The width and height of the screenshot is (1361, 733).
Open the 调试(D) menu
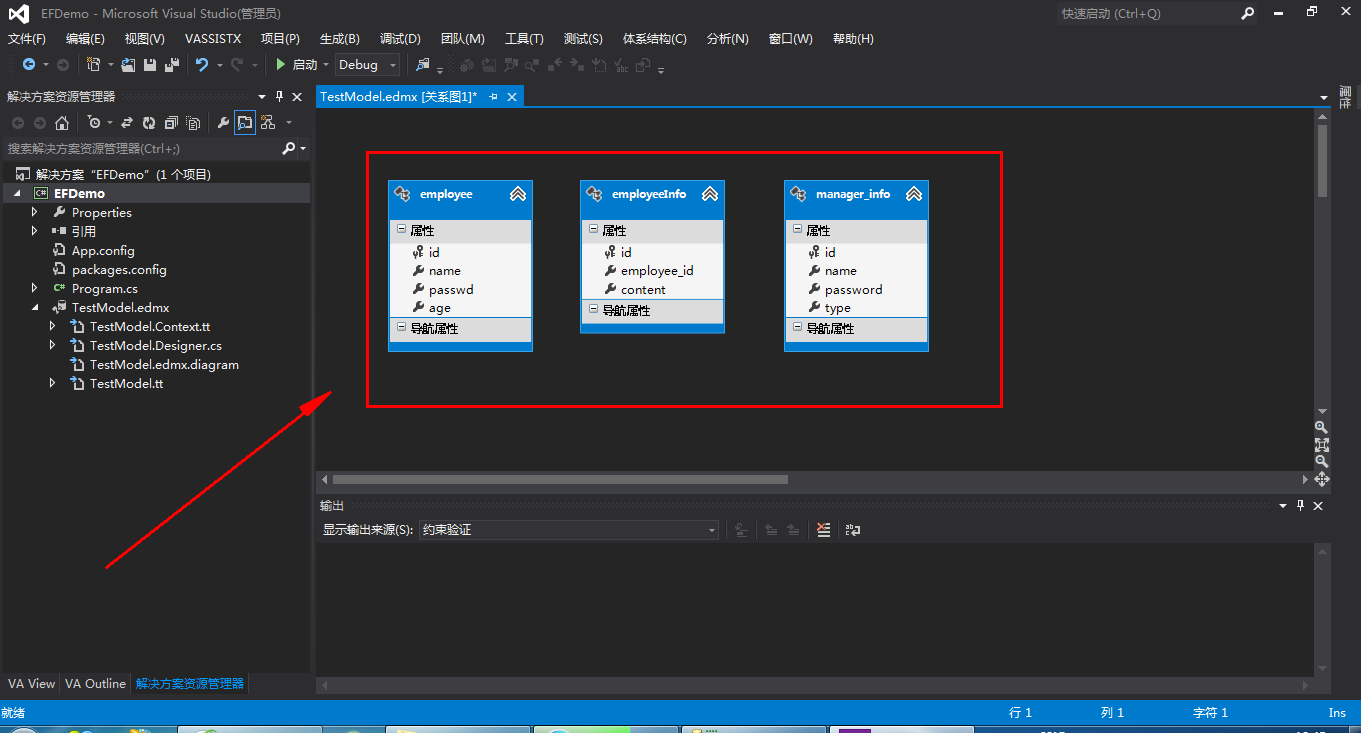coord(400,39)
